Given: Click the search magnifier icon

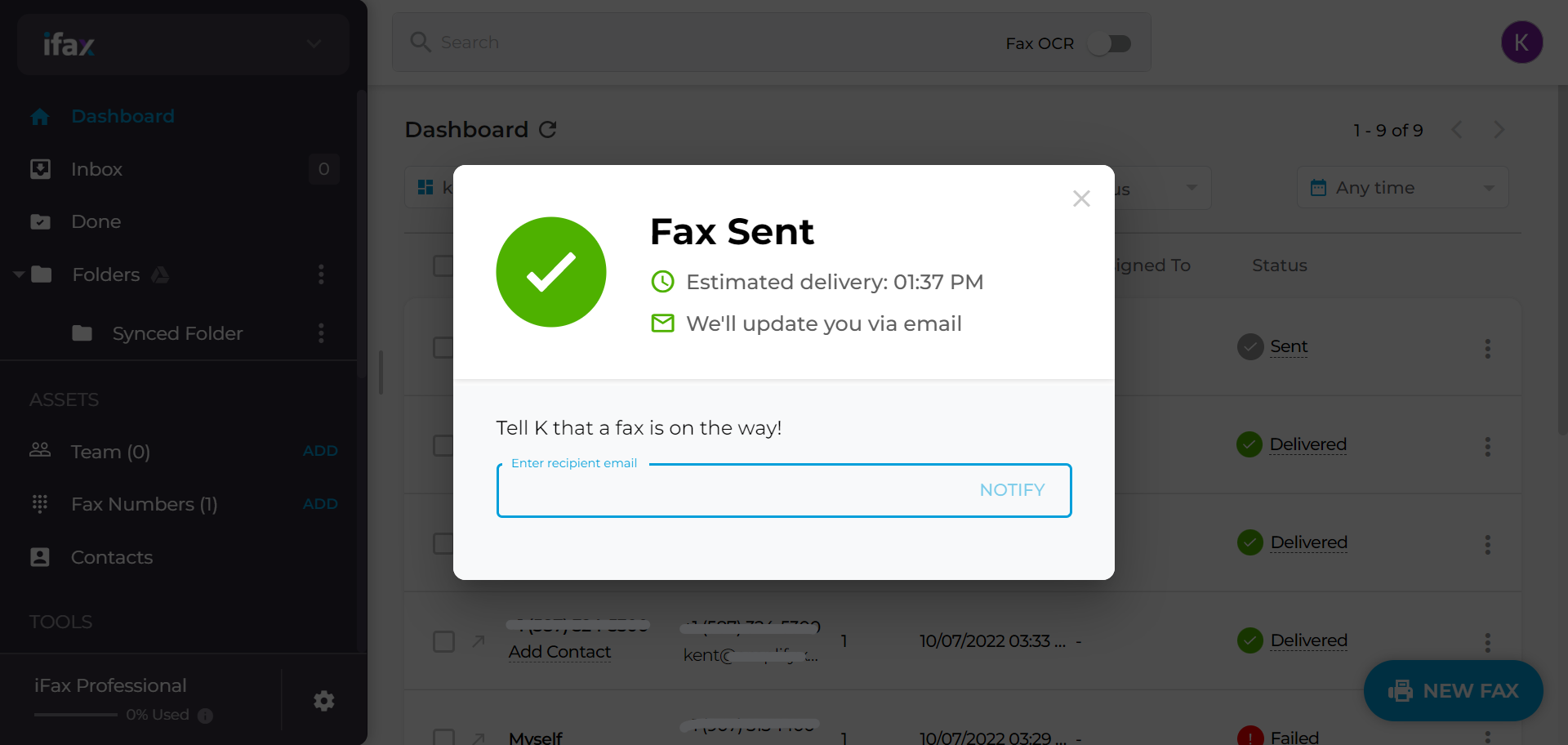Looking at the screenshot, I should [x=421, y=42].
